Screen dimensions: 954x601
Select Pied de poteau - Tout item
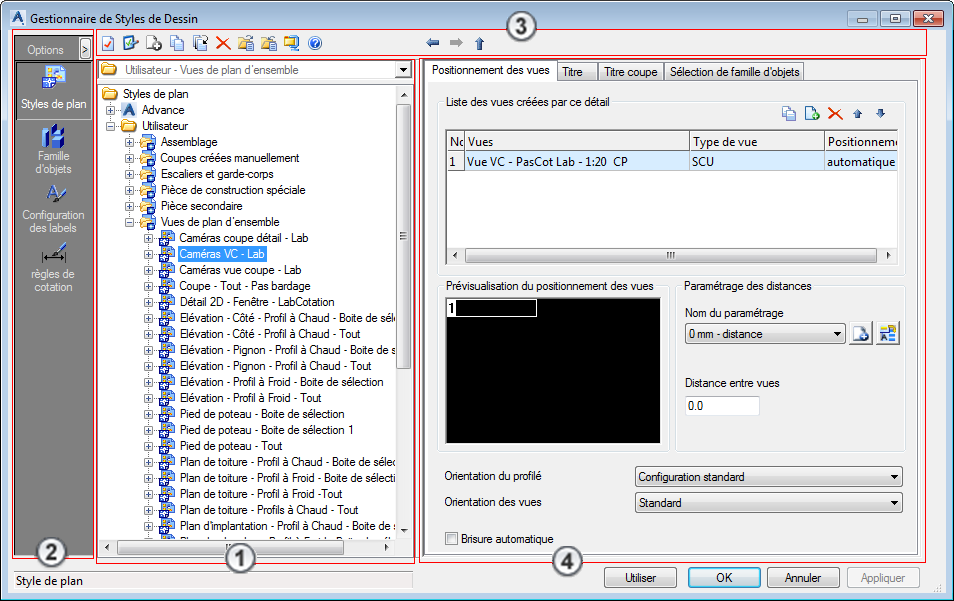click(231, 446)
